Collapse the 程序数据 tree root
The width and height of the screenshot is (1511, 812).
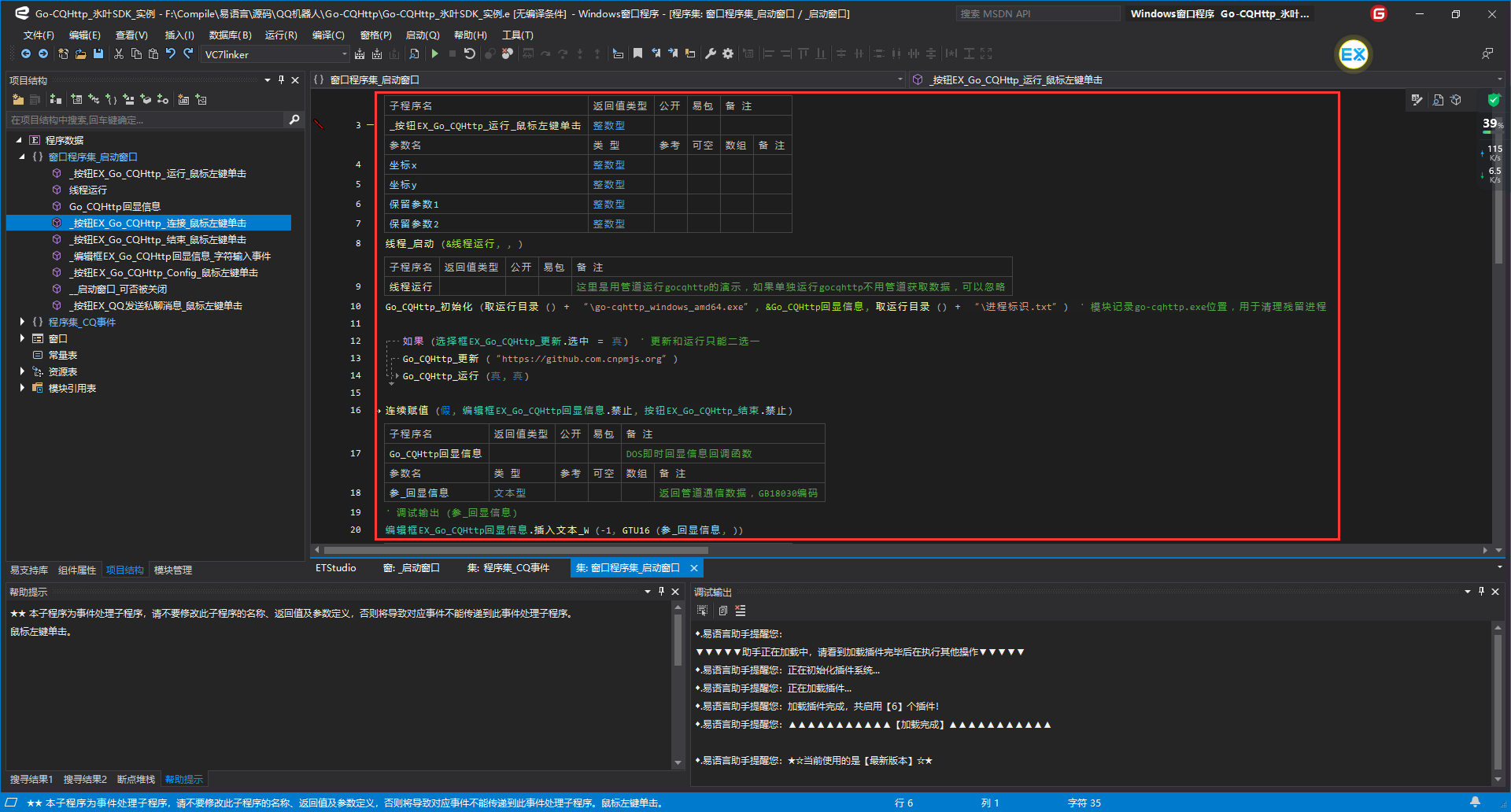pyautogui.click(x=19, y=140)
